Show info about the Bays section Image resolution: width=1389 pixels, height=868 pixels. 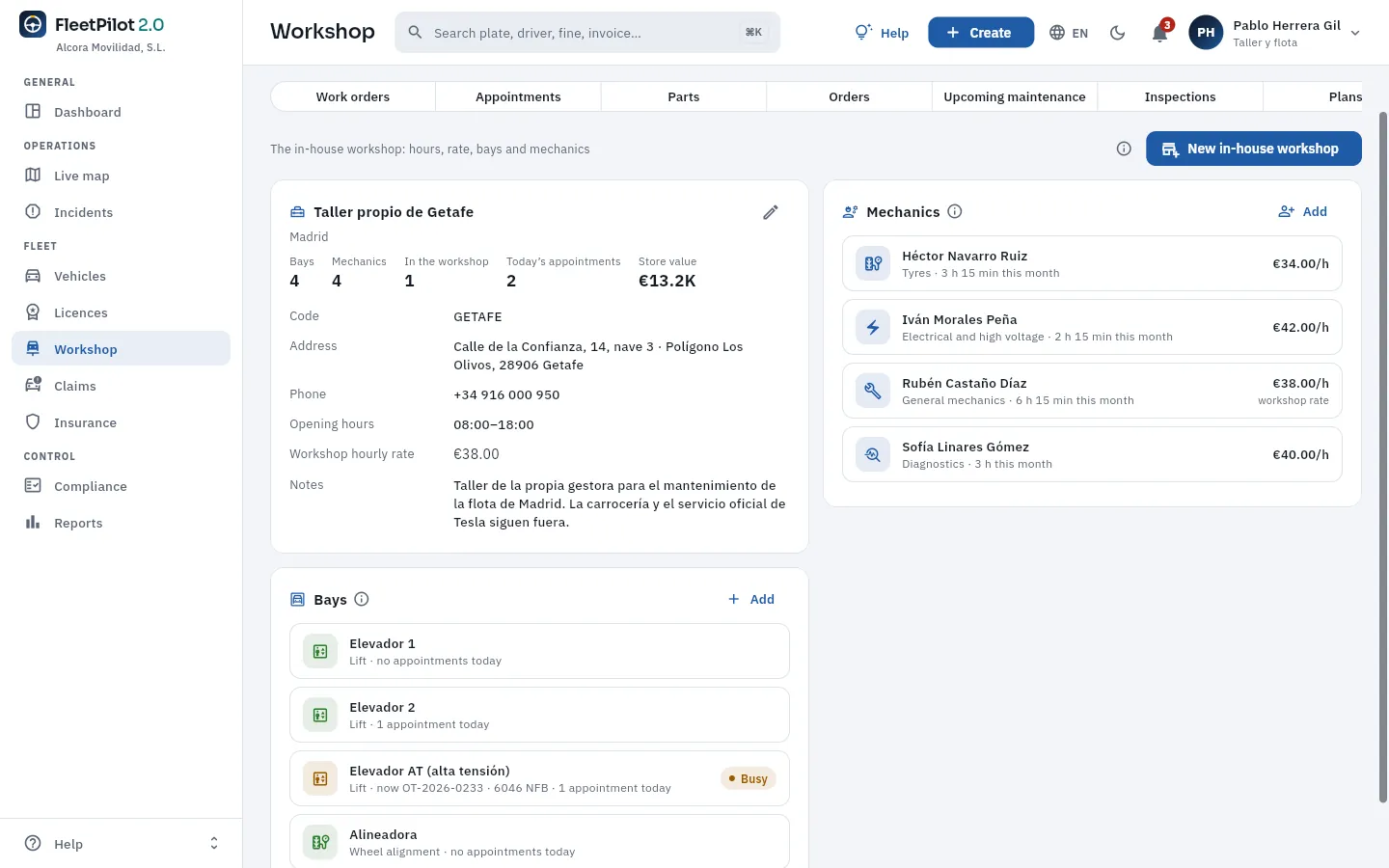[362, 599]
